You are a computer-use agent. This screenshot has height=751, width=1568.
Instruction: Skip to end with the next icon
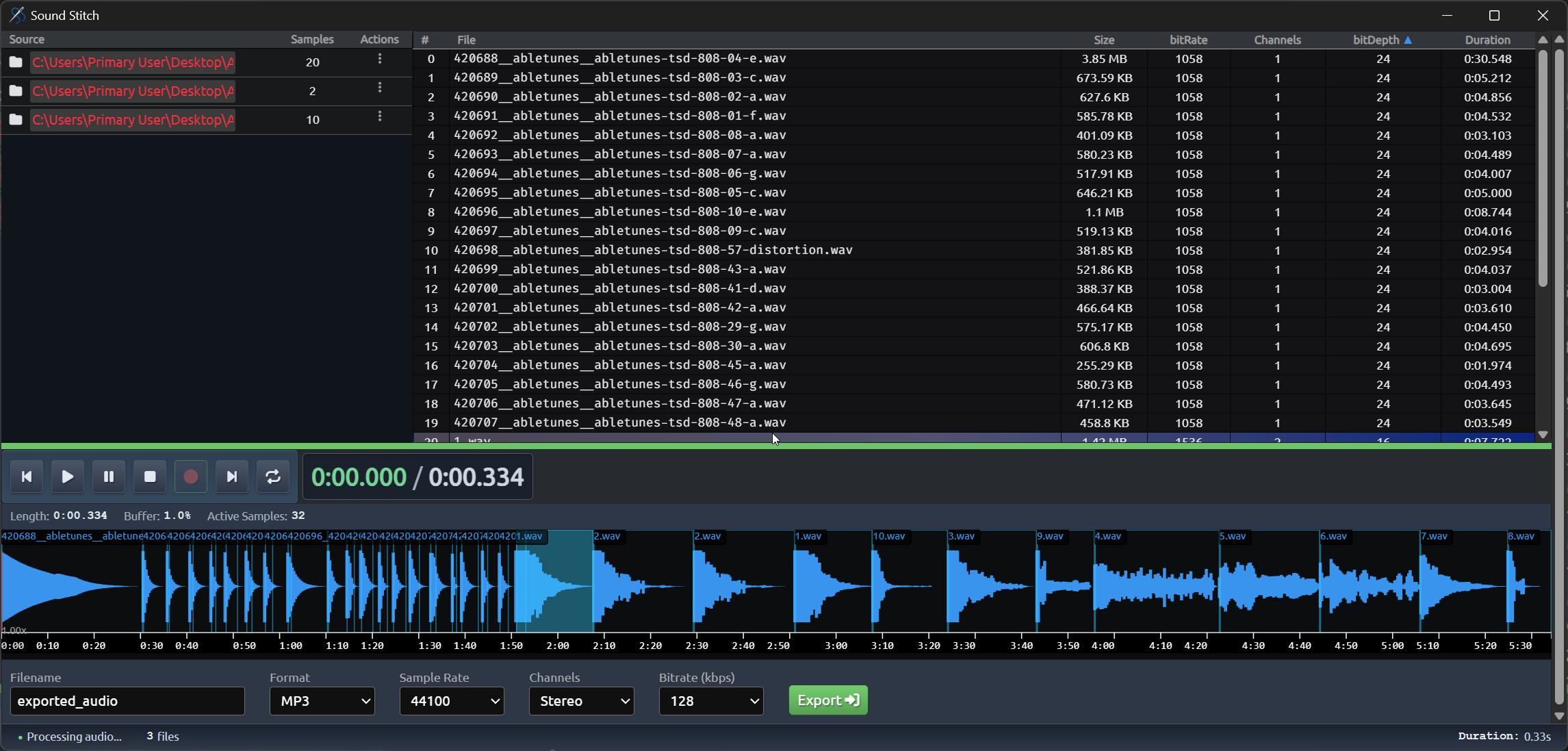coord(232,476)
